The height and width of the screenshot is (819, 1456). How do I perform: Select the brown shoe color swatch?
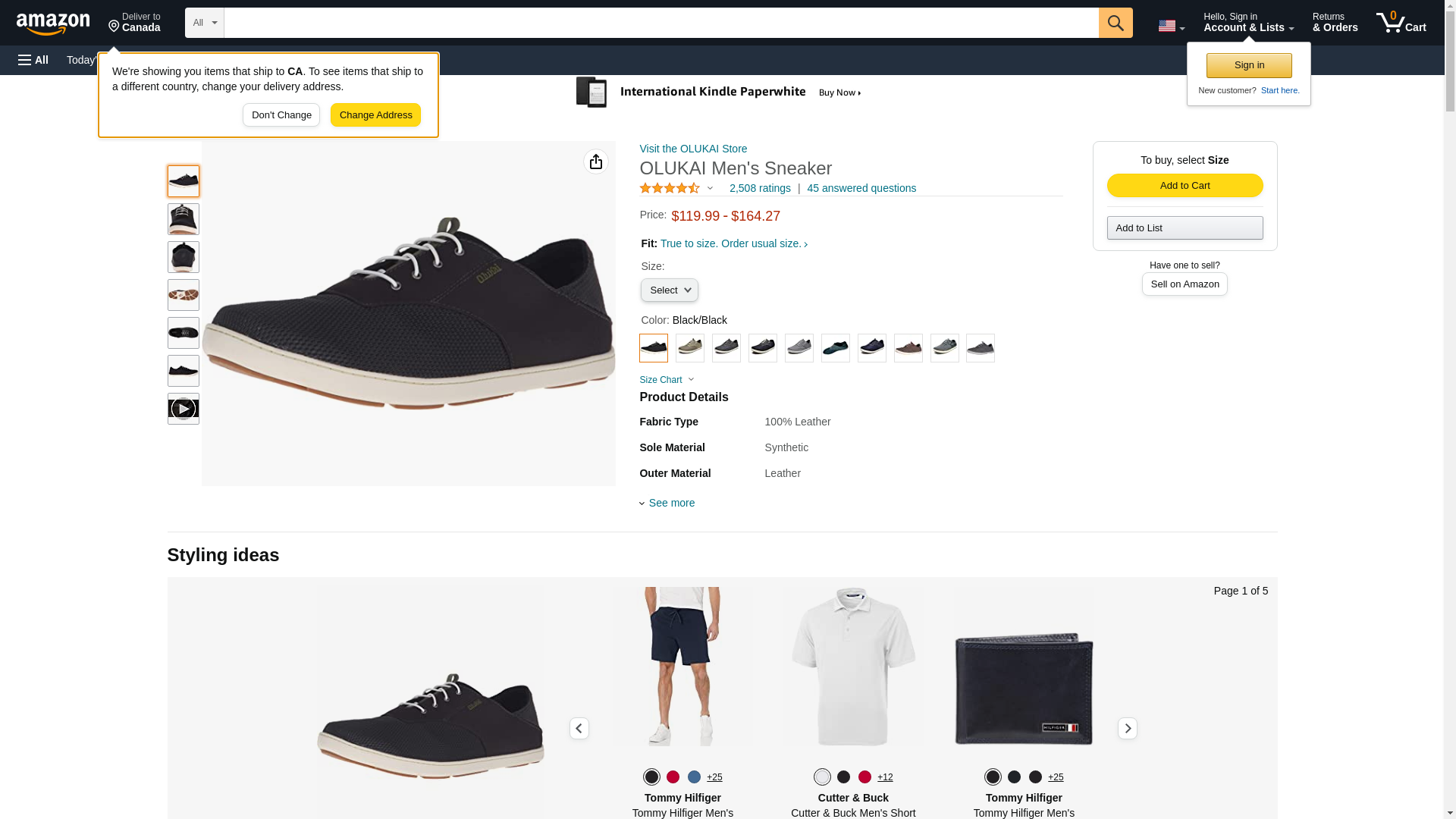click(908, 348)
